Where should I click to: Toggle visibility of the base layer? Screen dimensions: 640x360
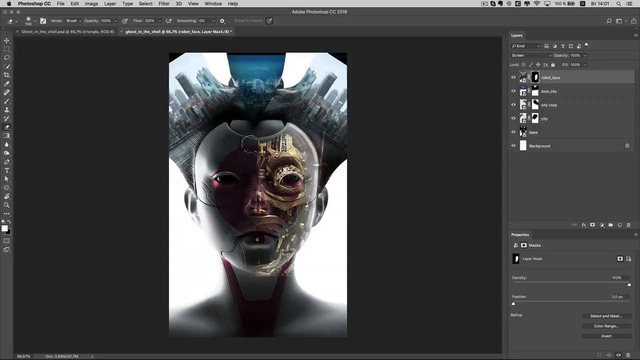coord(513,132)
